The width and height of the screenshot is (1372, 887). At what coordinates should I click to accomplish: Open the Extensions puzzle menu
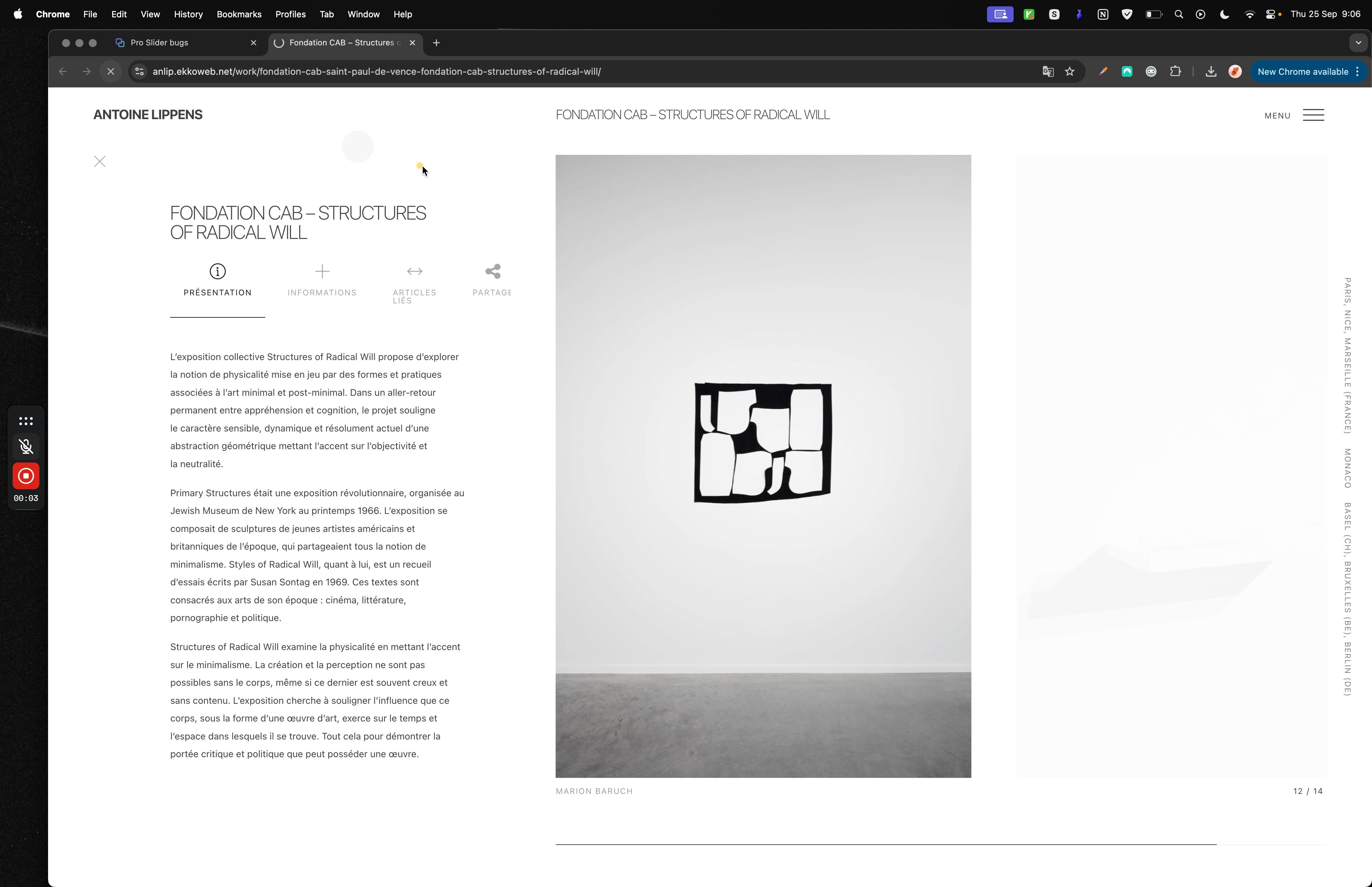[x=1175, y=71]
